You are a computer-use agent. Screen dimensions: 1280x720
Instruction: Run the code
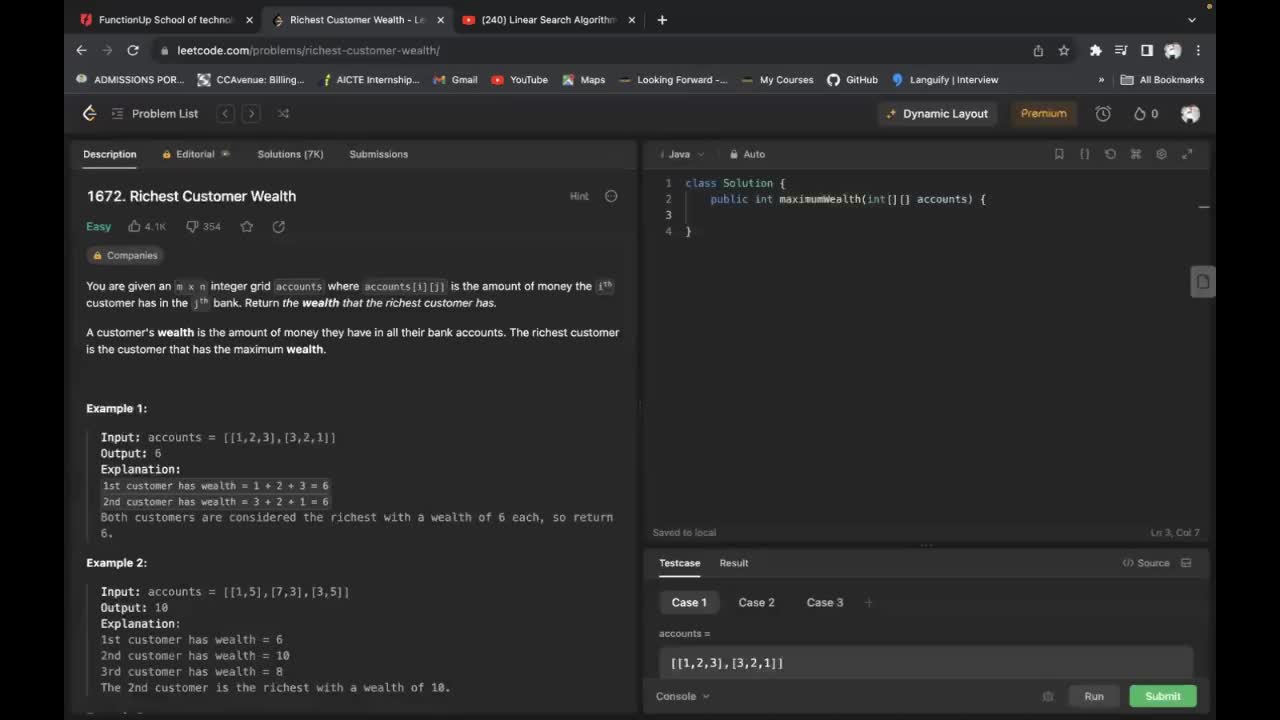tap(1094, 696)
